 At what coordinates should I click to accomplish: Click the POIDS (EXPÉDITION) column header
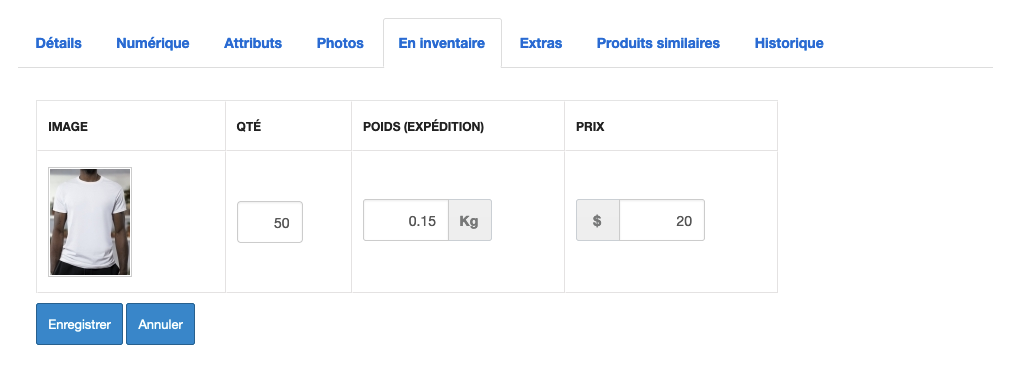click(x=424, y=127)
